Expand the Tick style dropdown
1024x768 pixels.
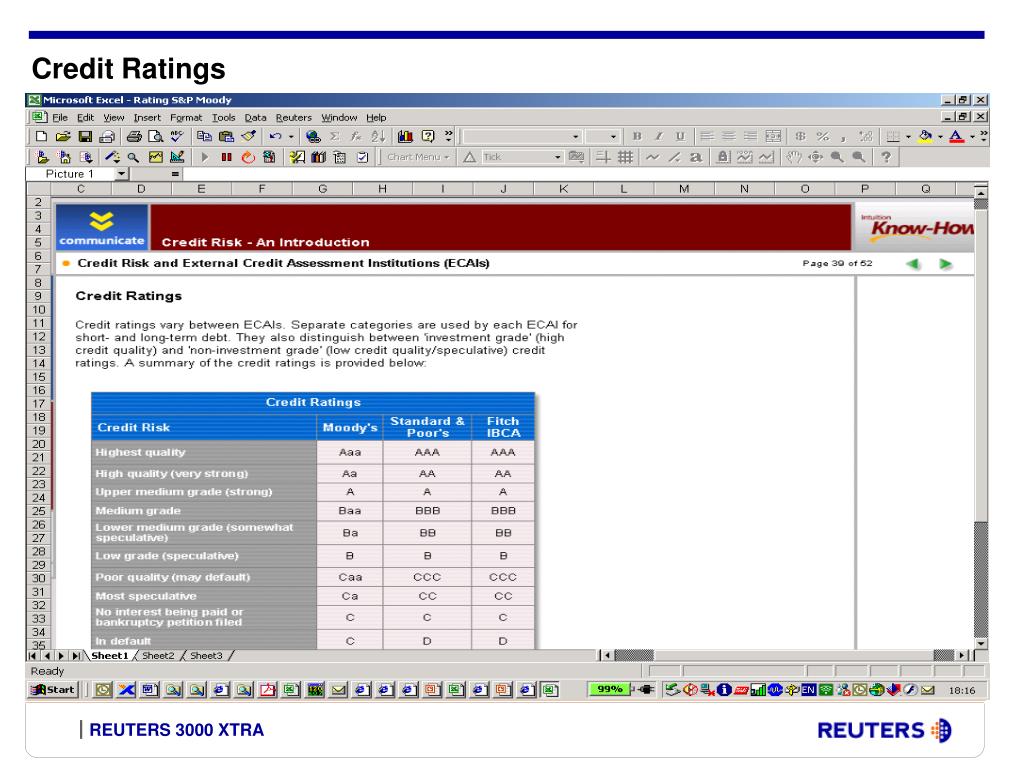point(558,157)
